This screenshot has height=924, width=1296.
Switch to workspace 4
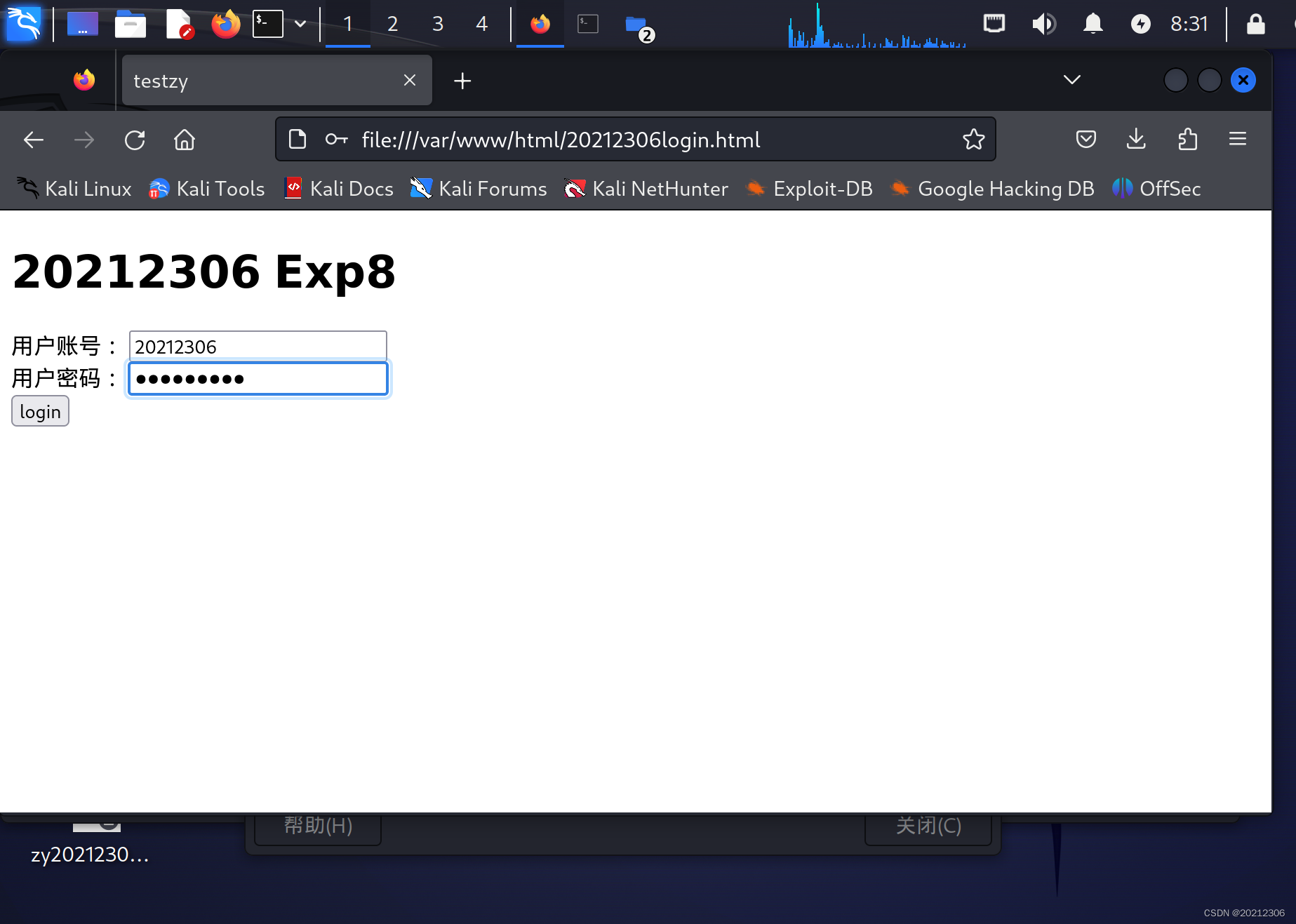point(481,24)
